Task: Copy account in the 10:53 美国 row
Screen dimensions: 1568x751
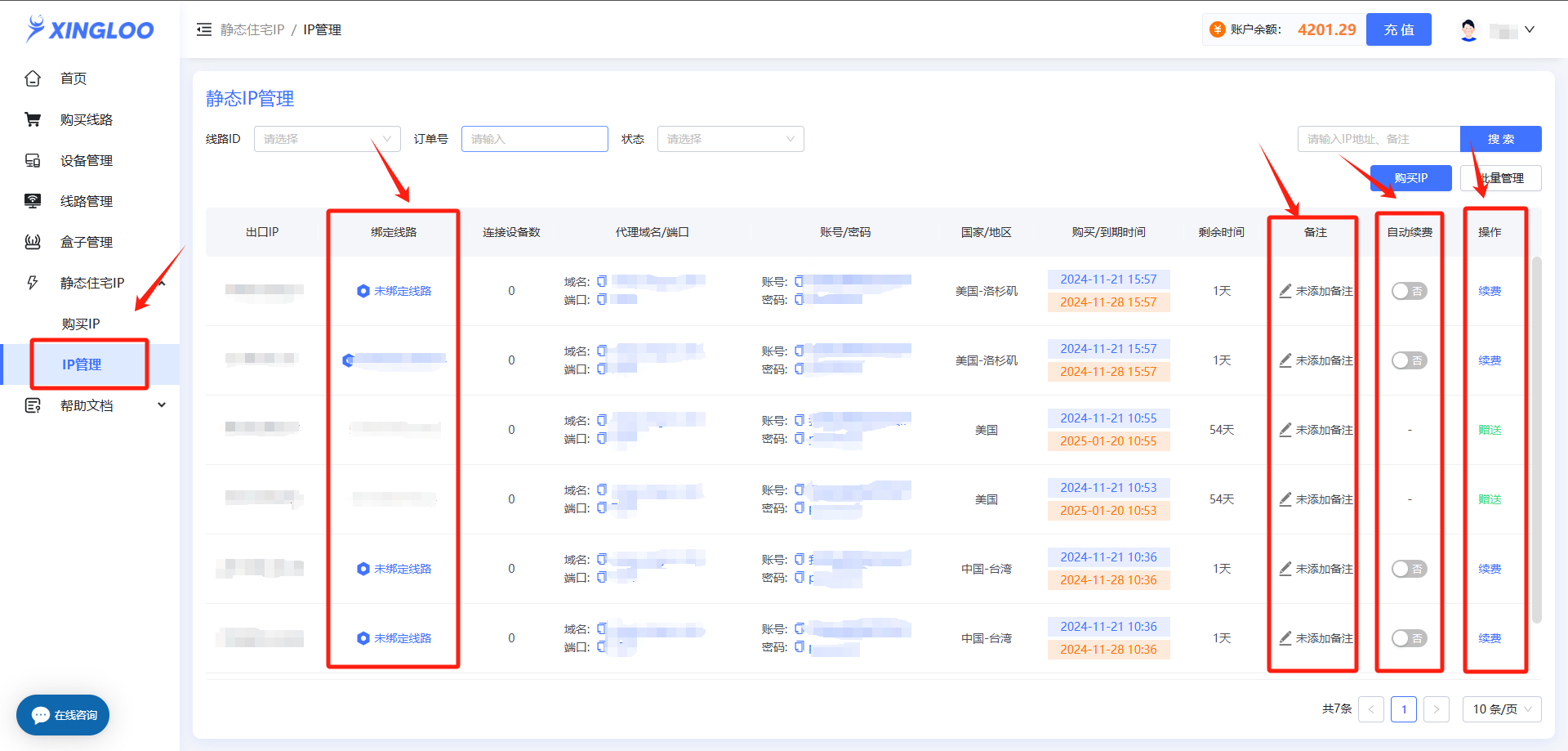Action: (800, 489)
